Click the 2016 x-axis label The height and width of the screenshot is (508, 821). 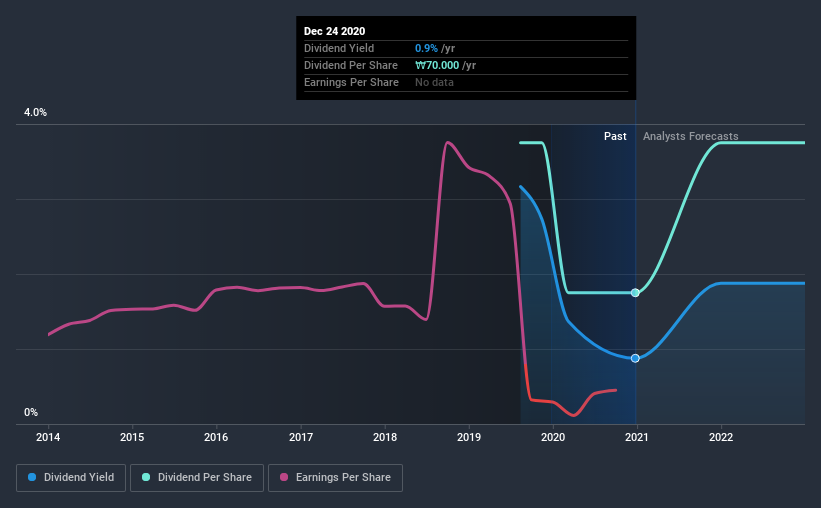point(216,437)
